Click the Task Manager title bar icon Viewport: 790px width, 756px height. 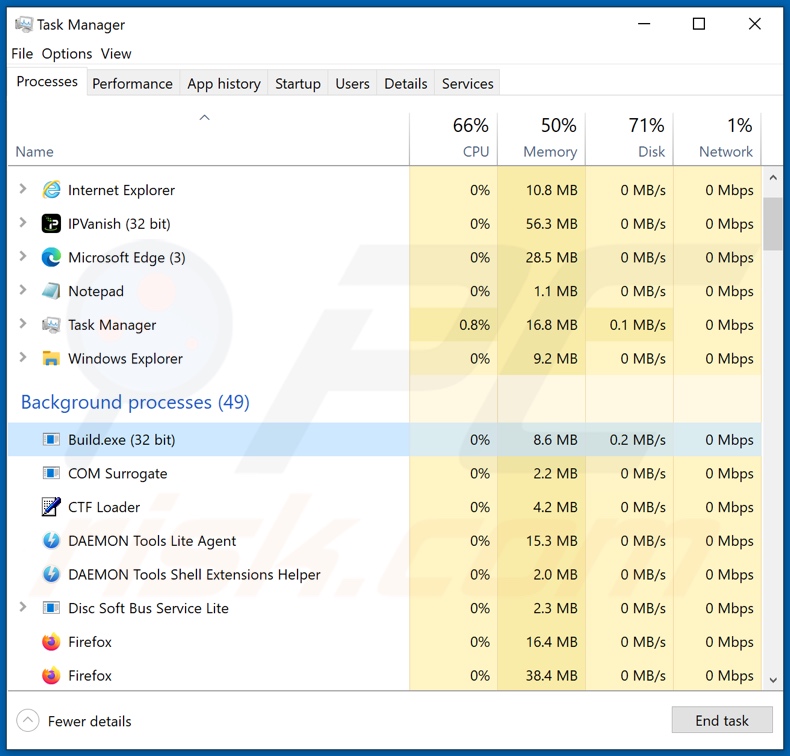(x=23, y=24)
